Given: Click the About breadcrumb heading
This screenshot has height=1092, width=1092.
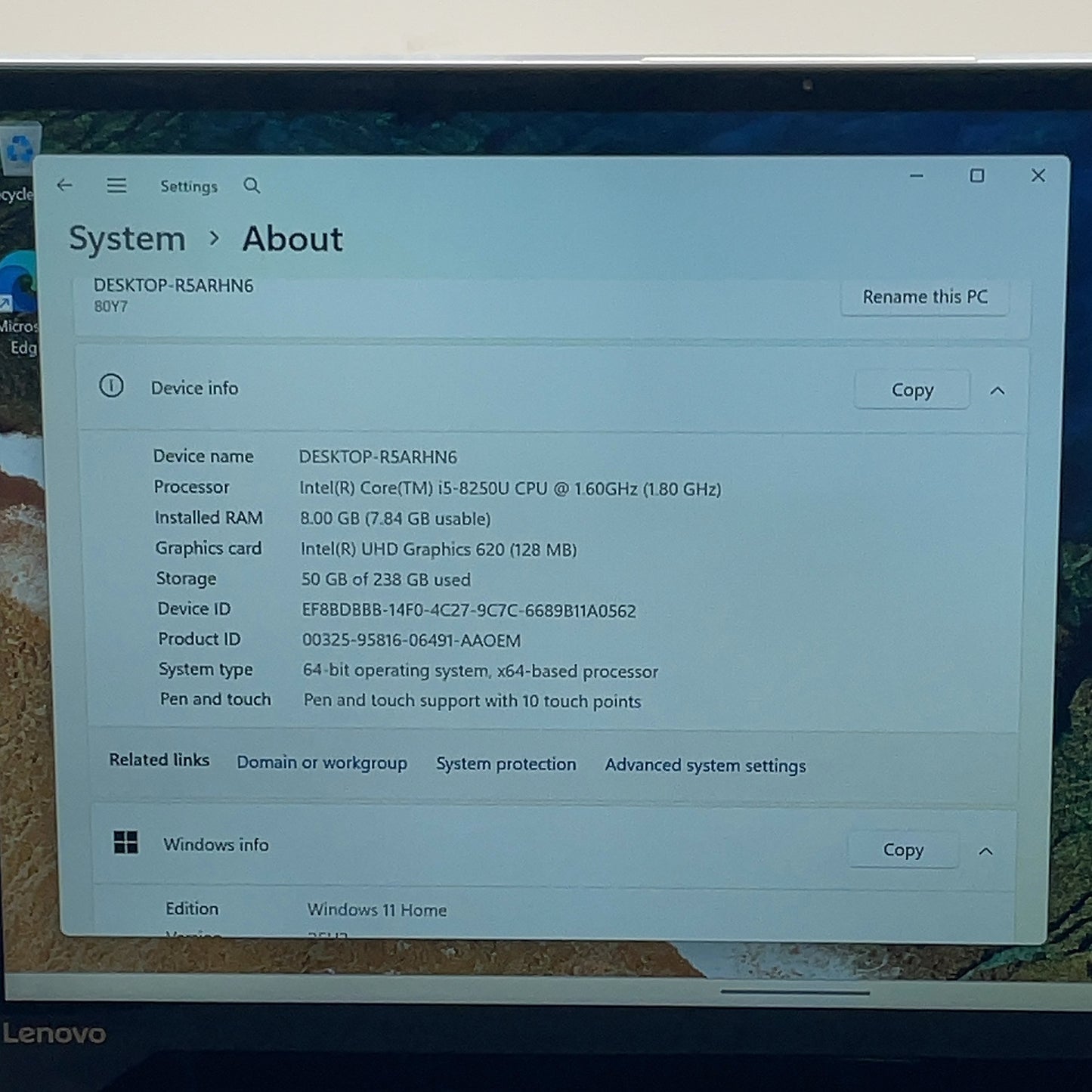Looking at the screenshot, I should (x=292, y=239).
